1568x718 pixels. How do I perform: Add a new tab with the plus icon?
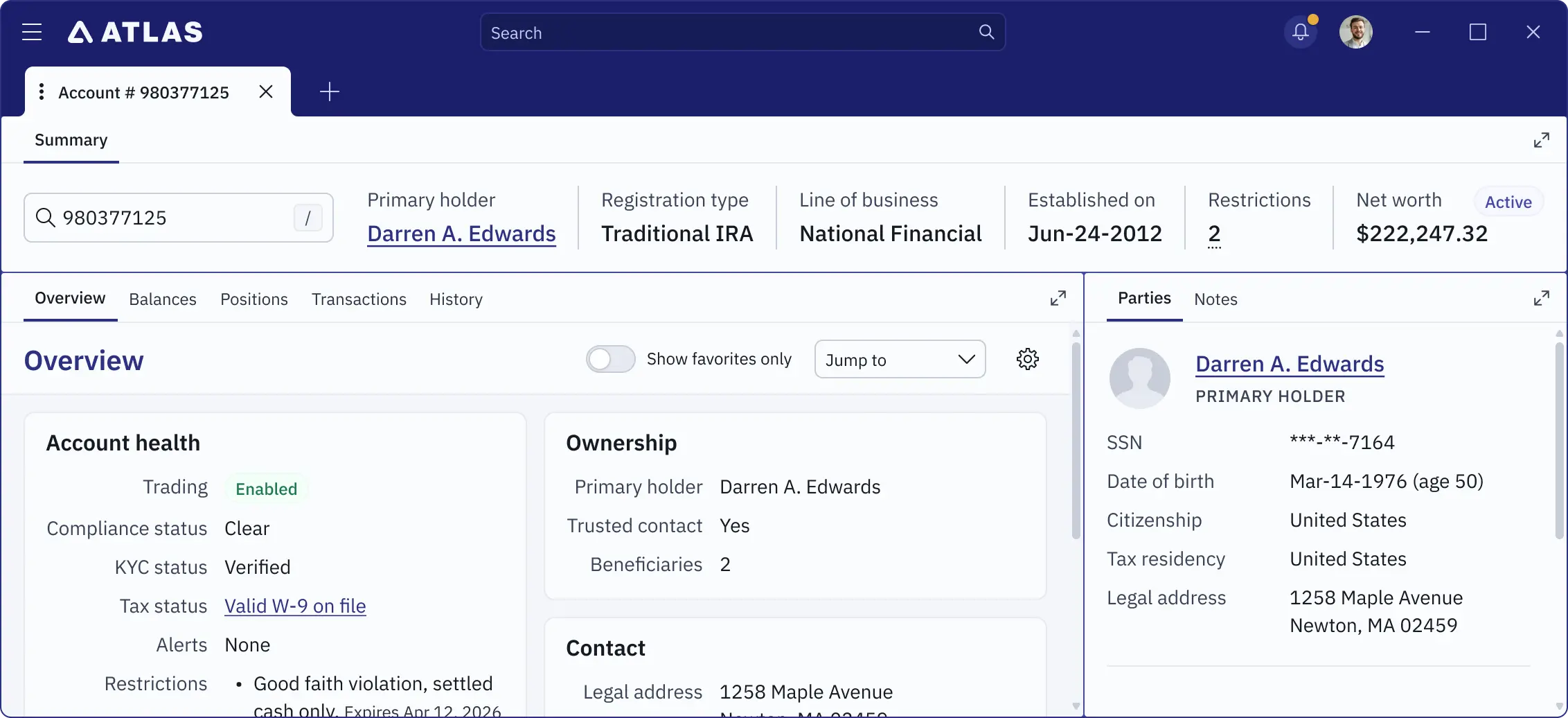point(330,91)
